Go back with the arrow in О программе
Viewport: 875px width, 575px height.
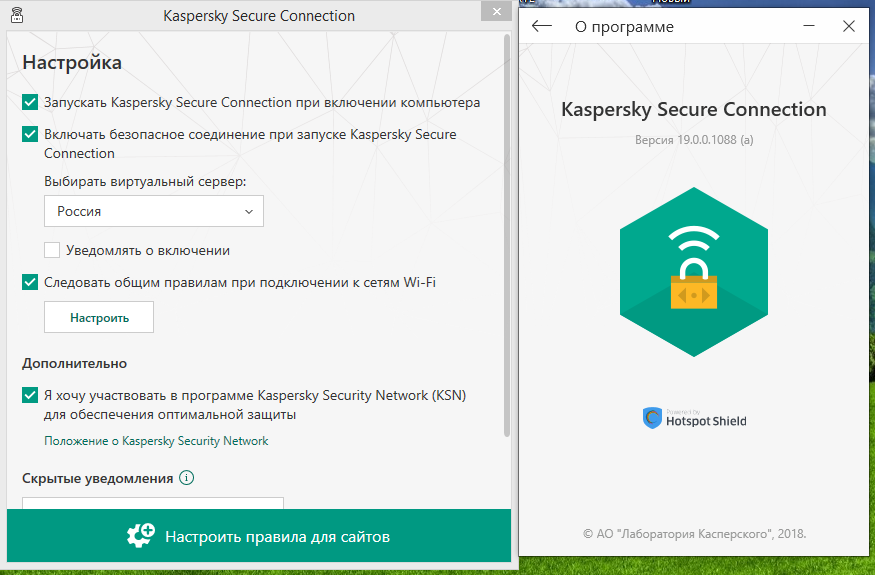point(541,26)
